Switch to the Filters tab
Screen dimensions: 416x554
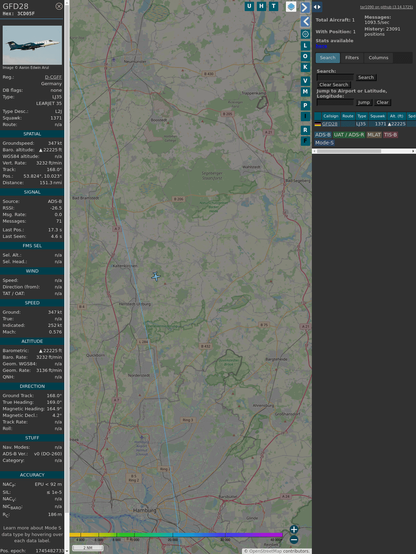pyautogui.click(x=352, y=58)
